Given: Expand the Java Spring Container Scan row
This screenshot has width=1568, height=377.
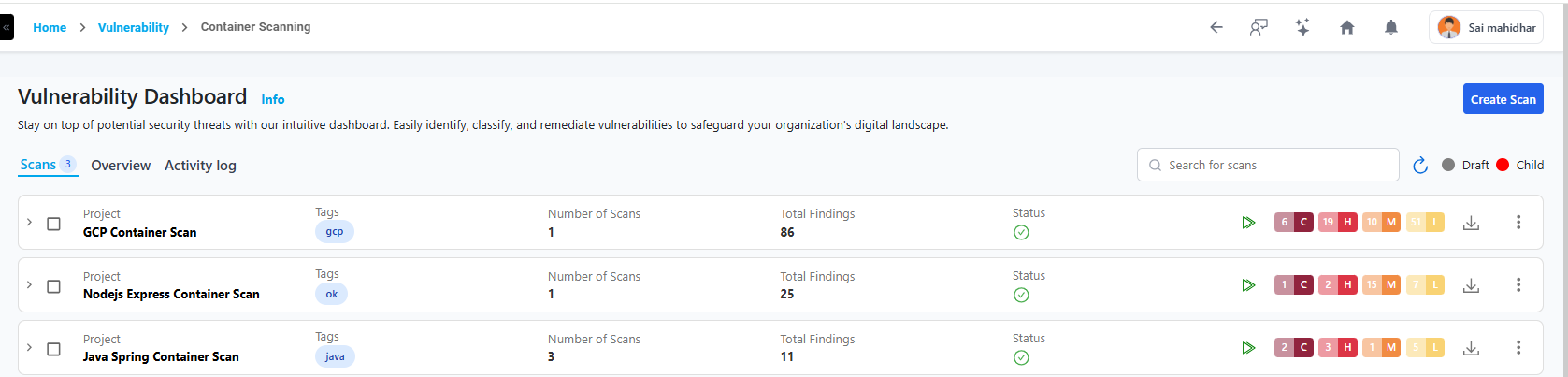Looking at the screenshot, I should pyautogui.click(x=29, y=348).
